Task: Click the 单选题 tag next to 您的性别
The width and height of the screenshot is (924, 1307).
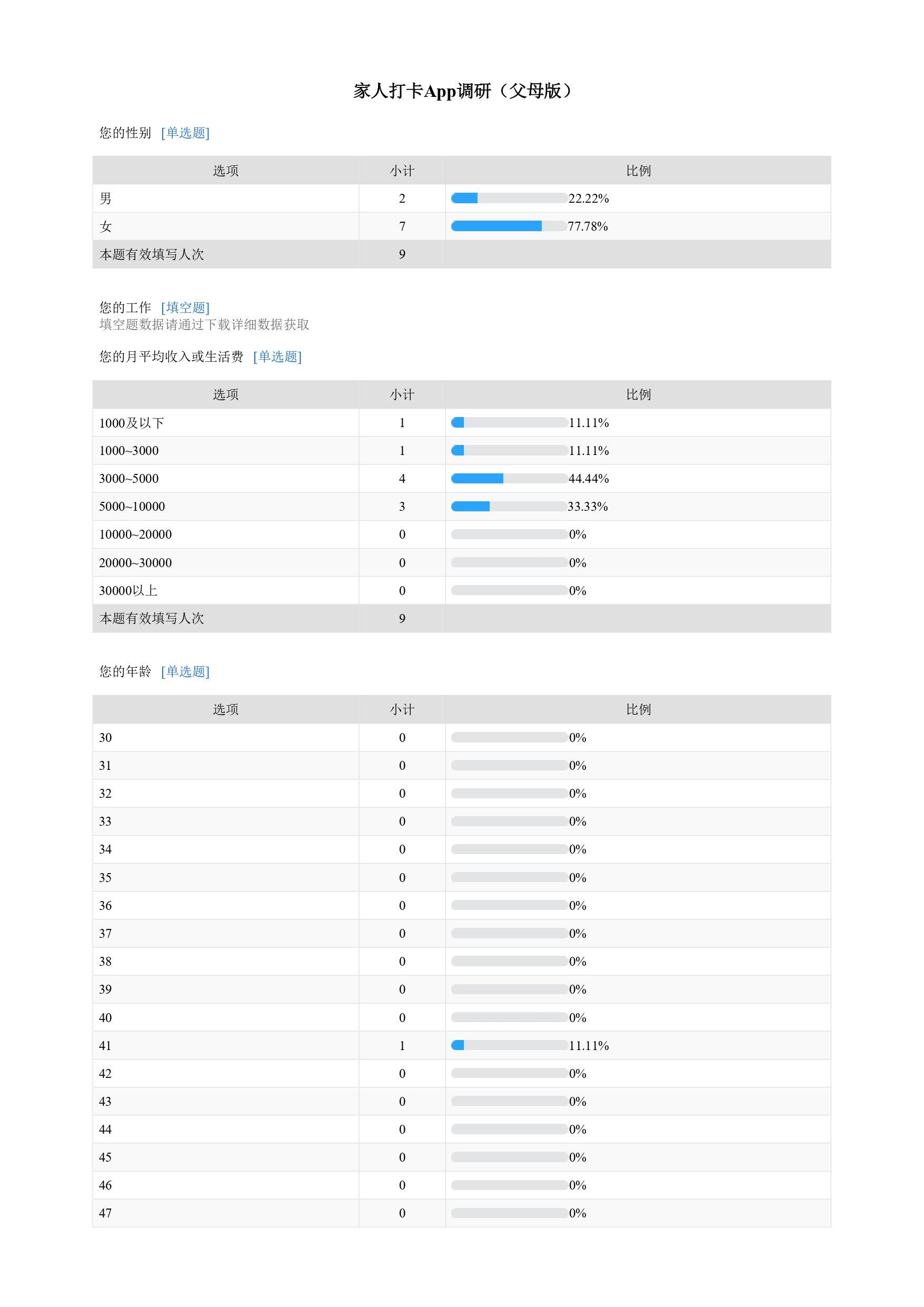Action: (x=185, y=133)
